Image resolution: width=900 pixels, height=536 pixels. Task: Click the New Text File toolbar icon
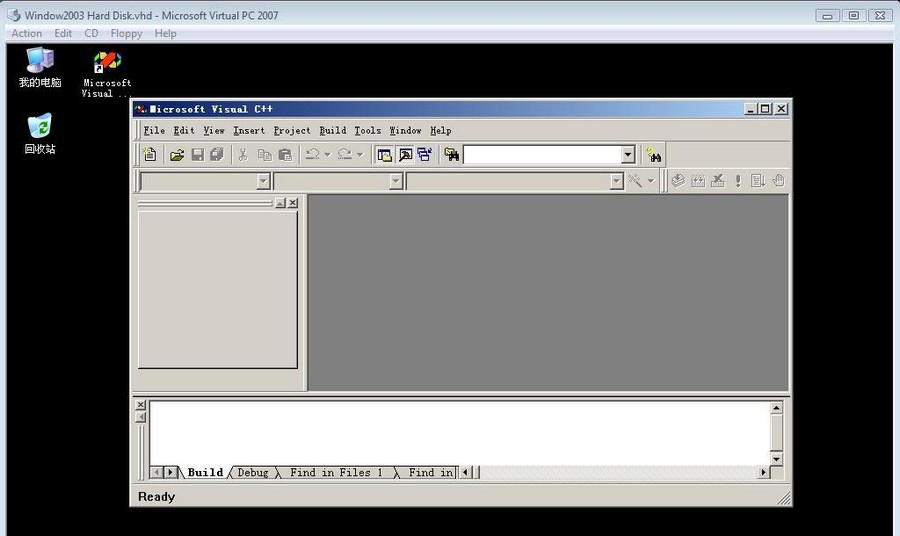click(150, 154)
